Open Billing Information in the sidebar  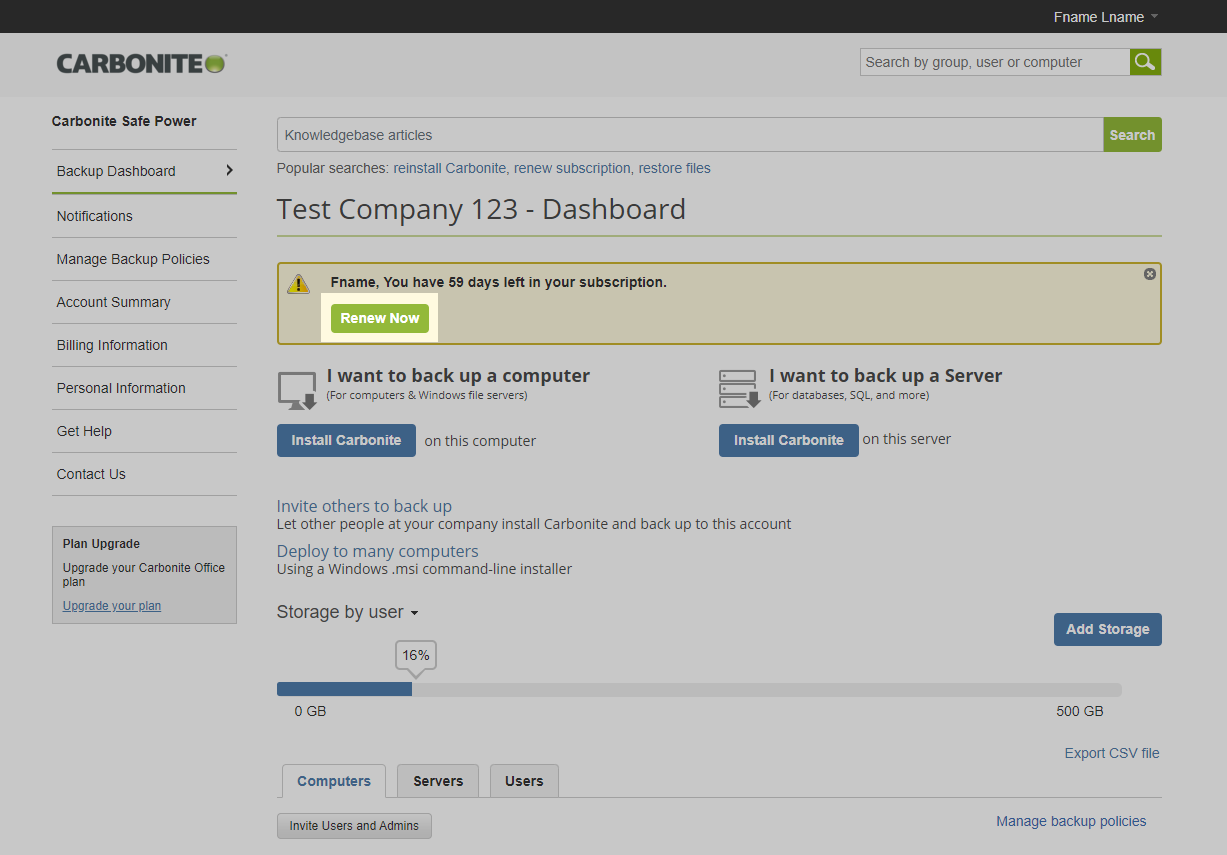pos(112,345)
